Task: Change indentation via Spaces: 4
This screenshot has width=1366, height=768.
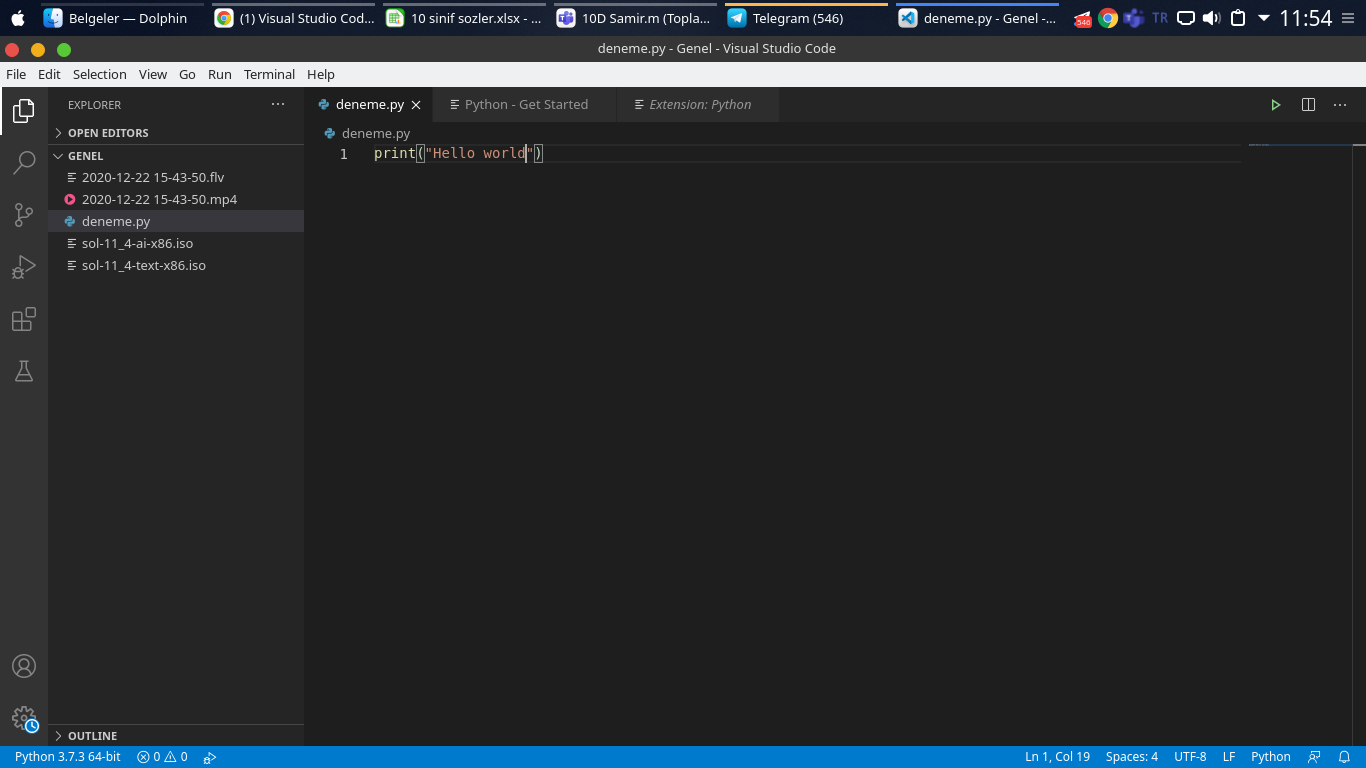Action: pos(1132,757)
